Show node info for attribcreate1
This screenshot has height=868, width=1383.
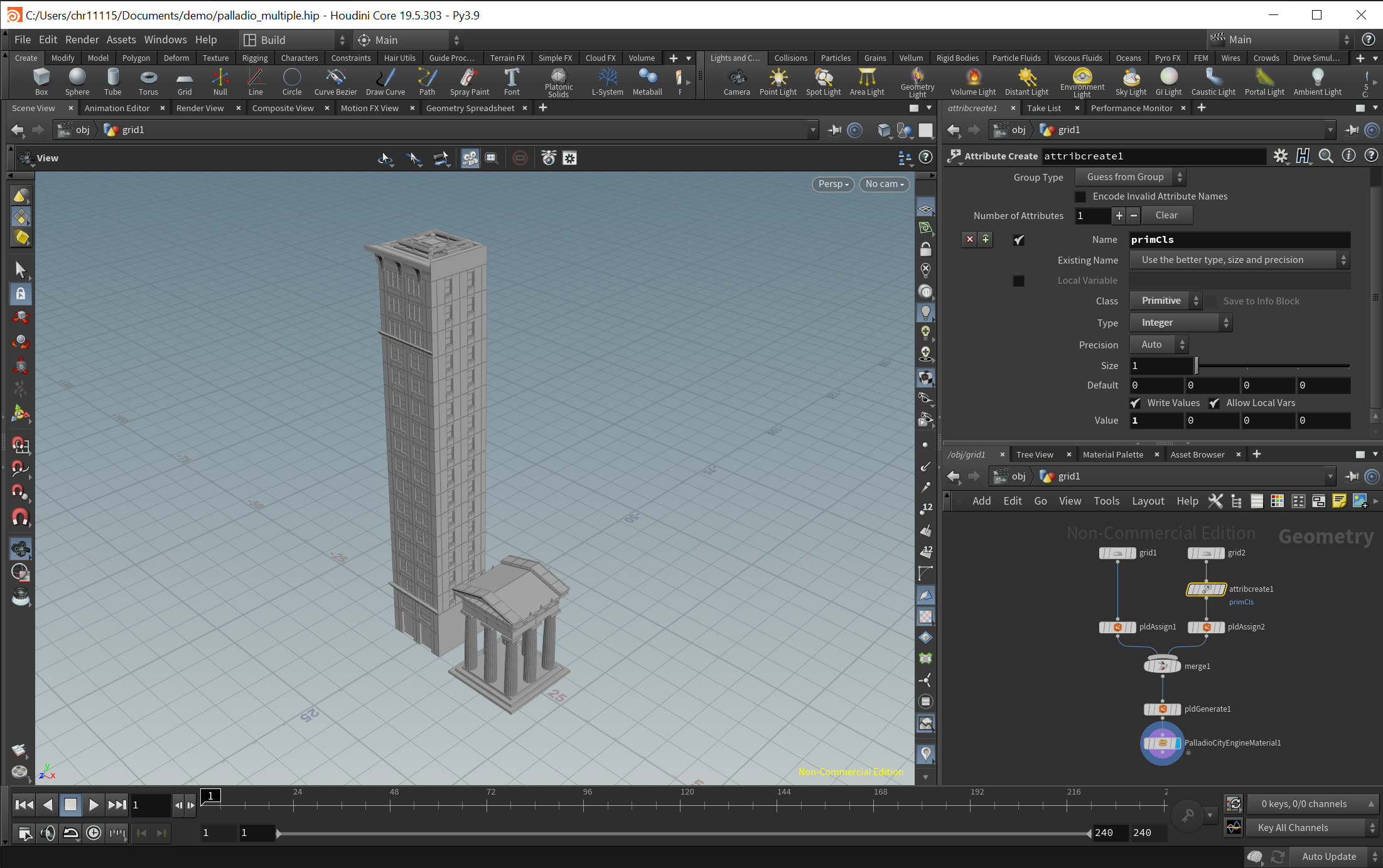[1348, 156]
